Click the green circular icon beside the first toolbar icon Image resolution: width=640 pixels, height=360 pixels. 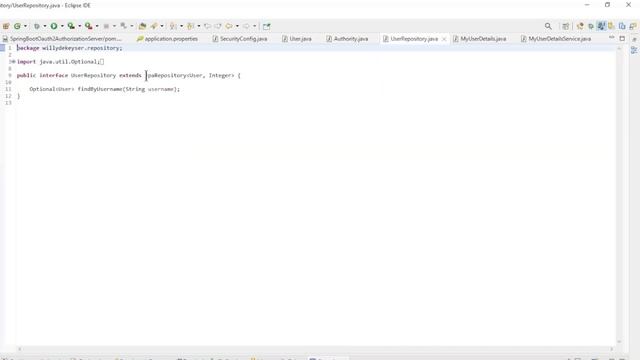(17, 26)
